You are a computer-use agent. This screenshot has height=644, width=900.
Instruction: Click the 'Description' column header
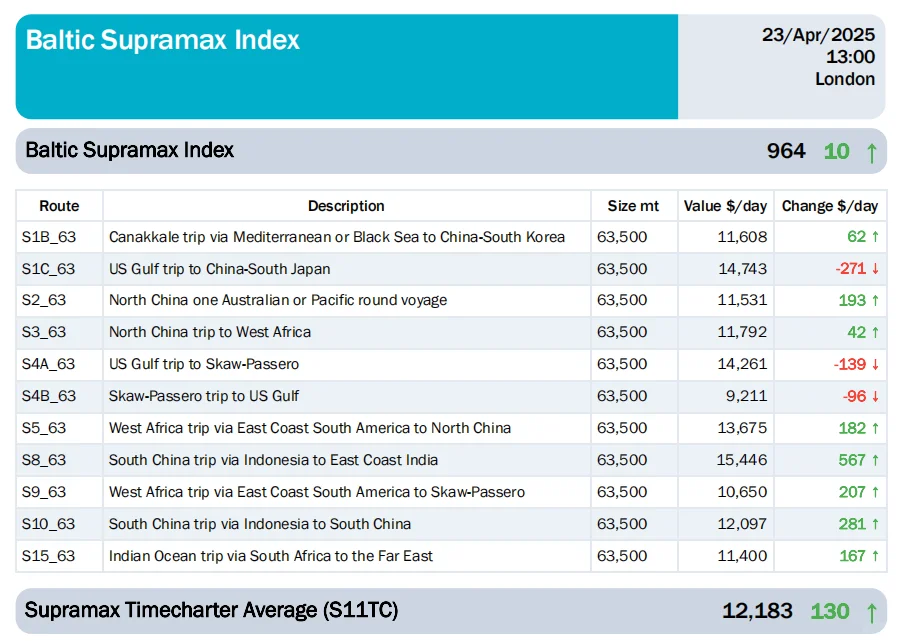pos(346,206)
